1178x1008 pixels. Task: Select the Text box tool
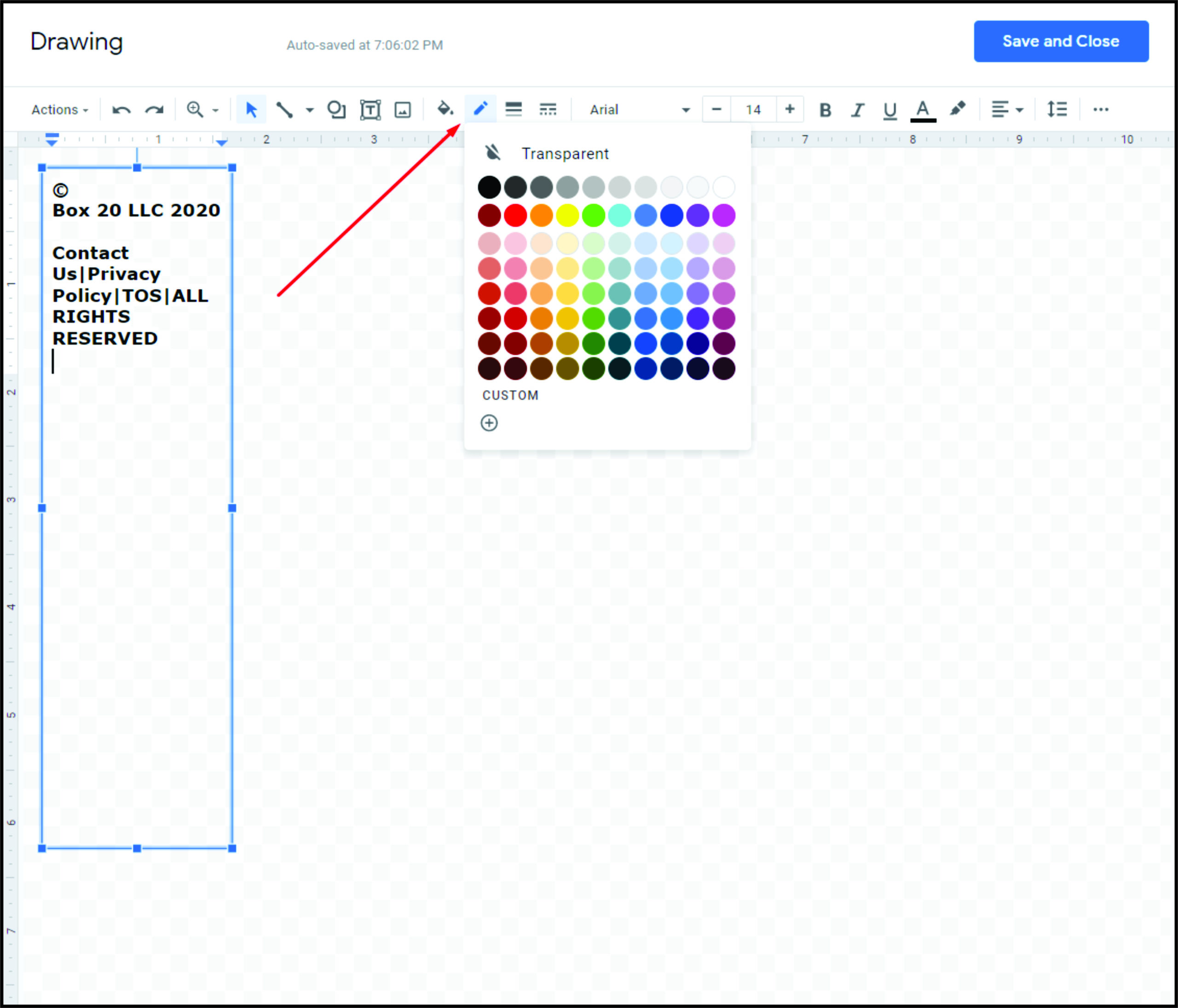point(370,110)
